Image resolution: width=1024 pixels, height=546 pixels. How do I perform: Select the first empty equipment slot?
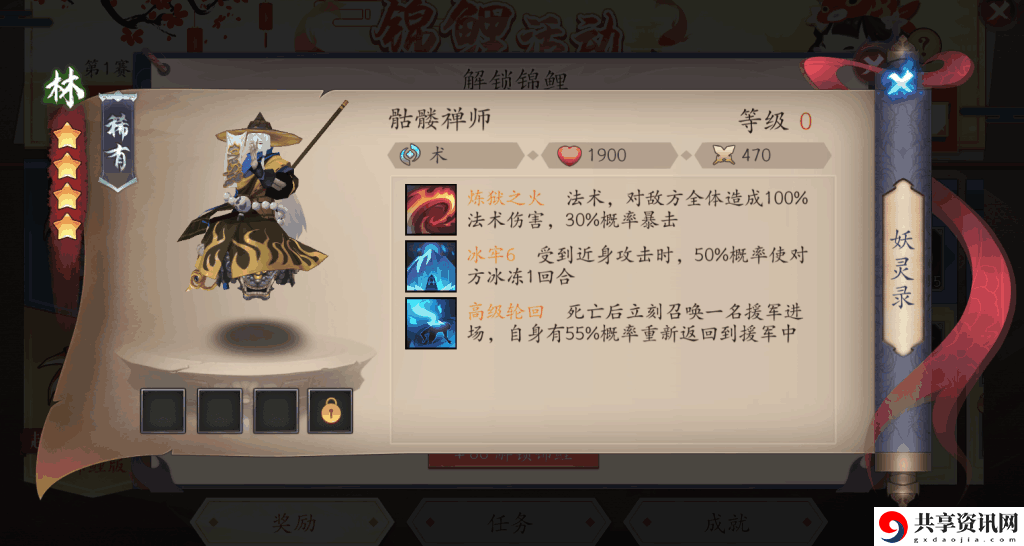point(163,411)
